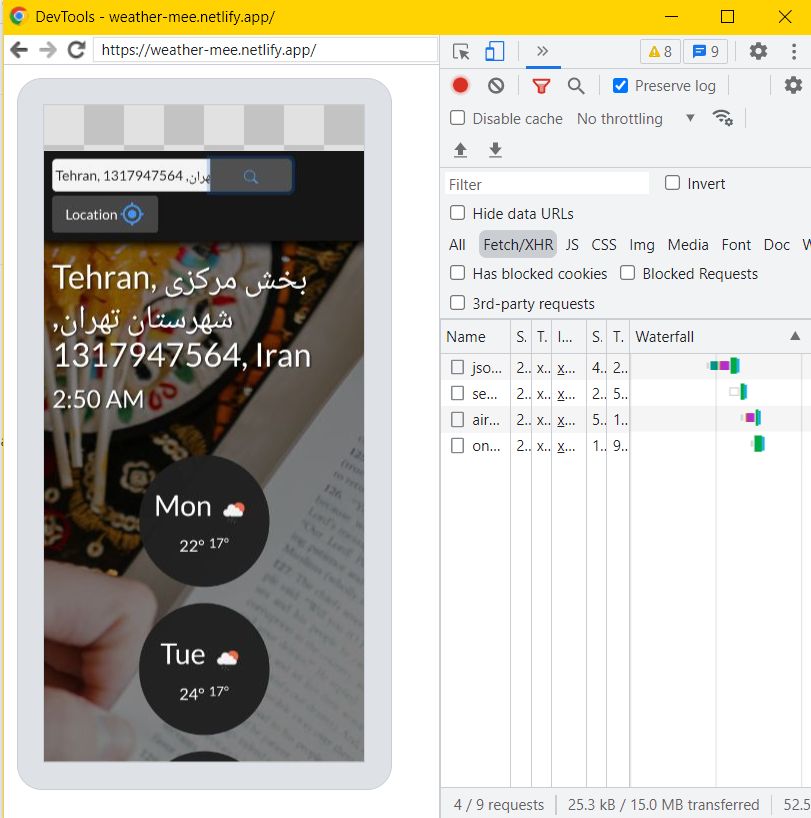Select the JS filter type

[572, 245]
